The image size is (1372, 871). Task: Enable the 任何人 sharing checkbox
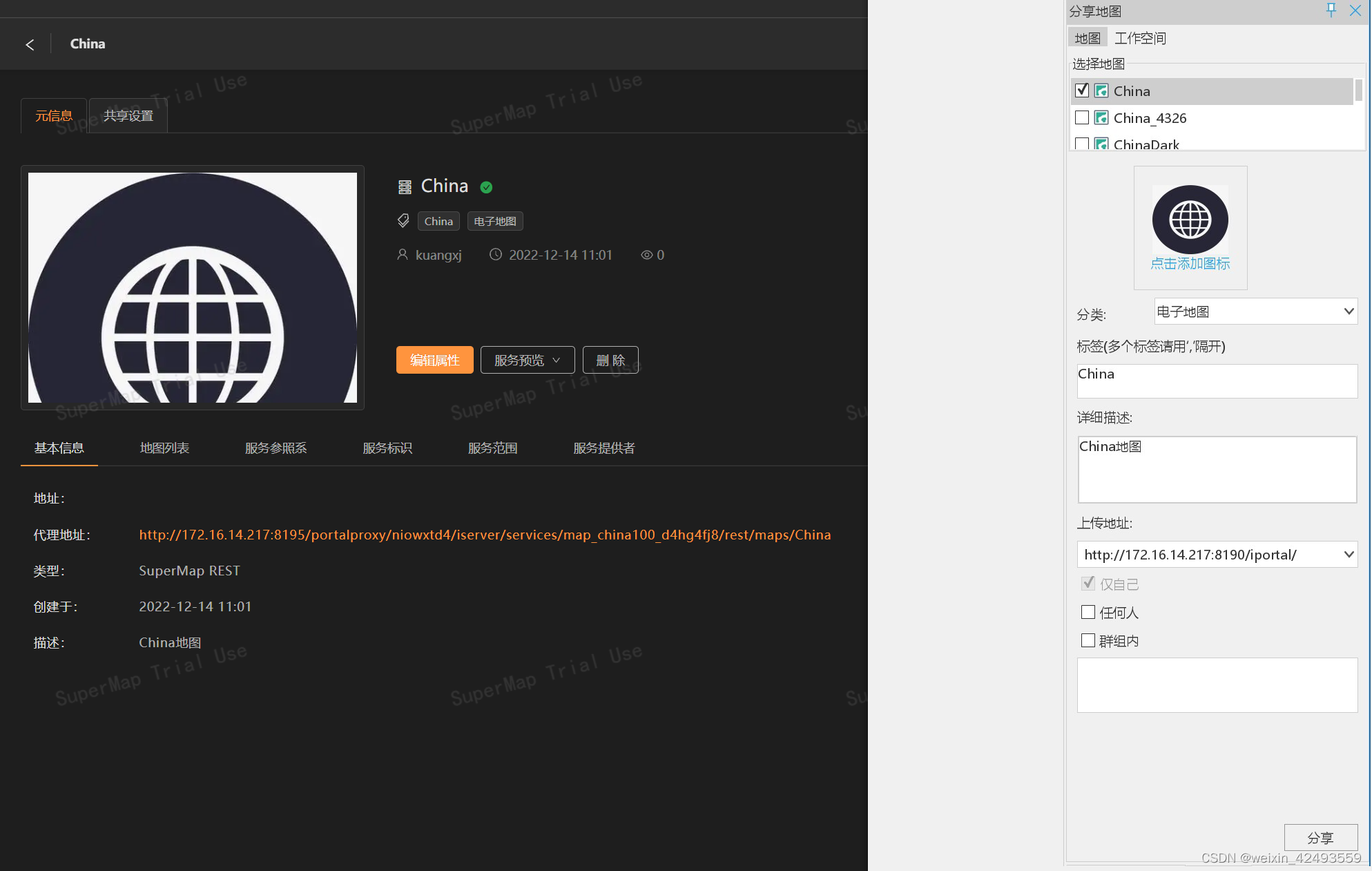(1088, 612)
